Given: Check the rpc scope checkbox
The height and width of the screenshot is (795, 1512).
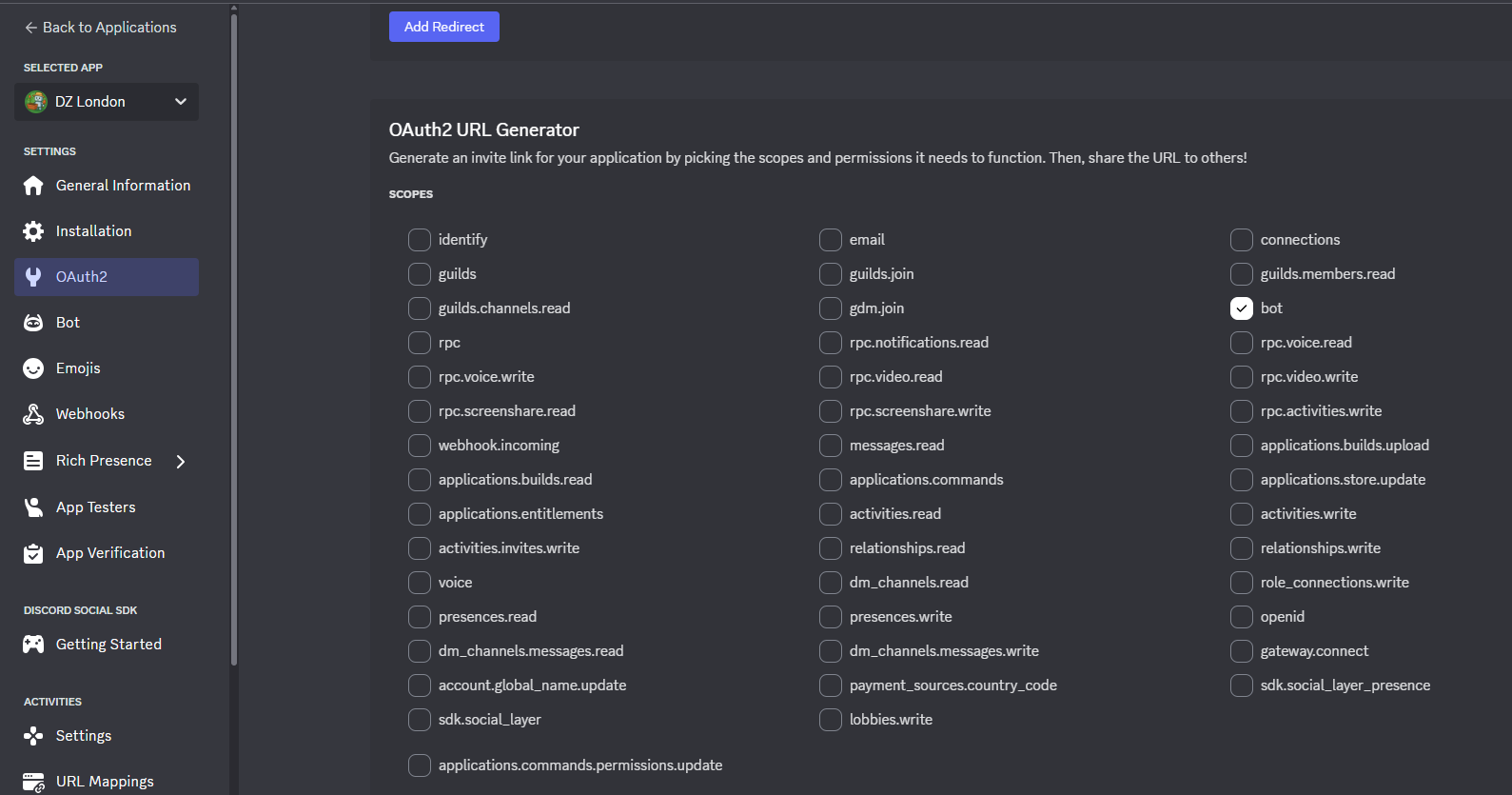Looking at the screenshot, I should click(420, 343).
